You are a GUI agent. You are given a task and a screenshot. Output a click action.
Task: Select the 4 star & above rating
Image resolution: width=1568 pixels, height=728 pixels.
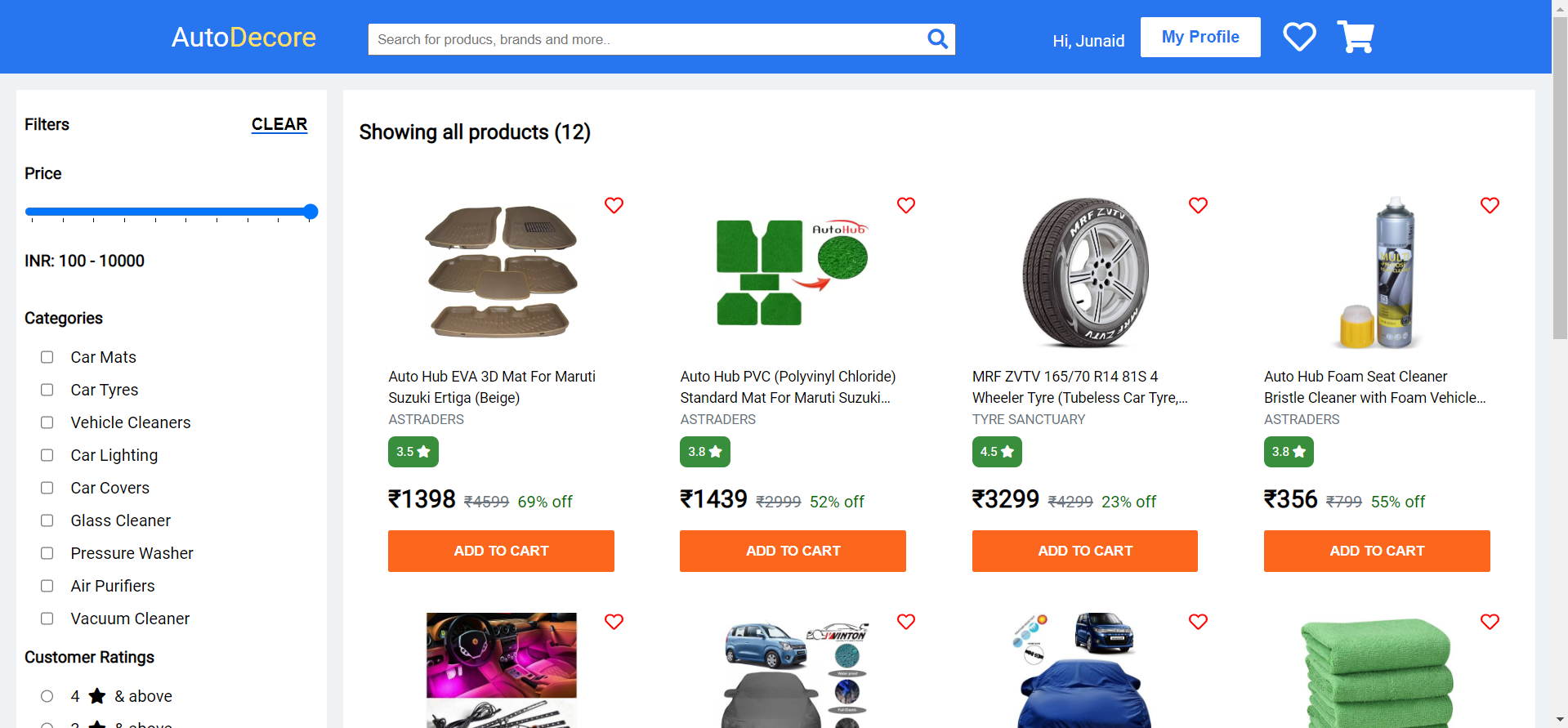(47, 696)
